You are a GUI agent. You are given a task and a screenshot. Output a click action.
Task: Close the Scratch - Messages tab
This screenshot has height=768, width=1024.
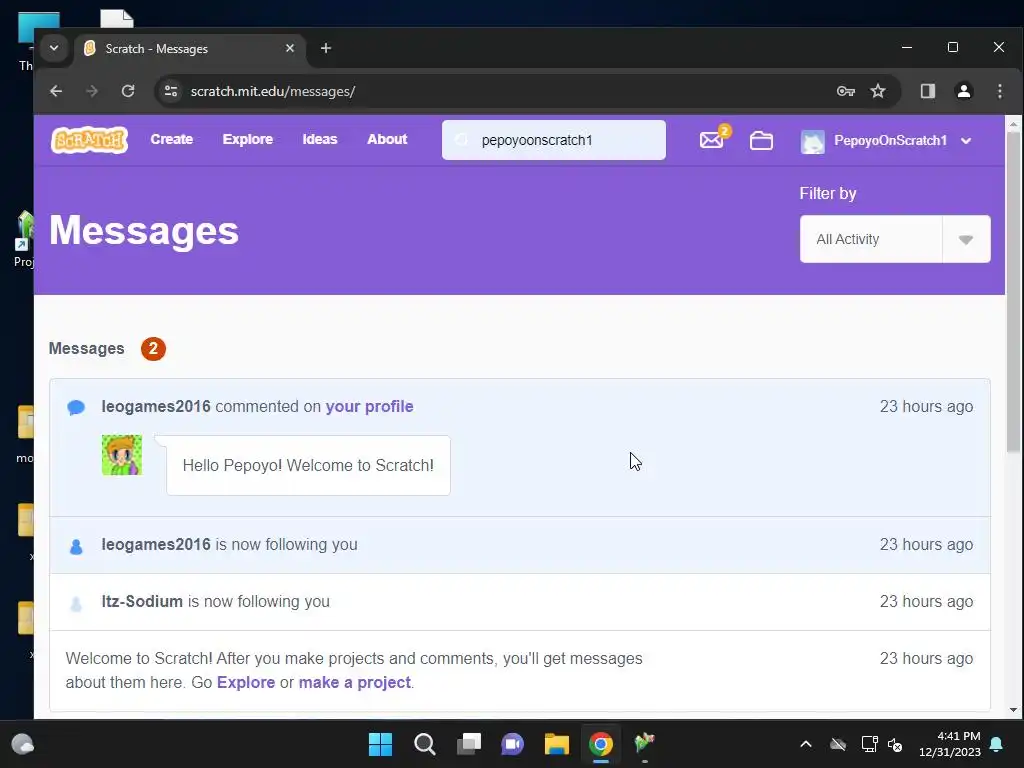(290, 48)
